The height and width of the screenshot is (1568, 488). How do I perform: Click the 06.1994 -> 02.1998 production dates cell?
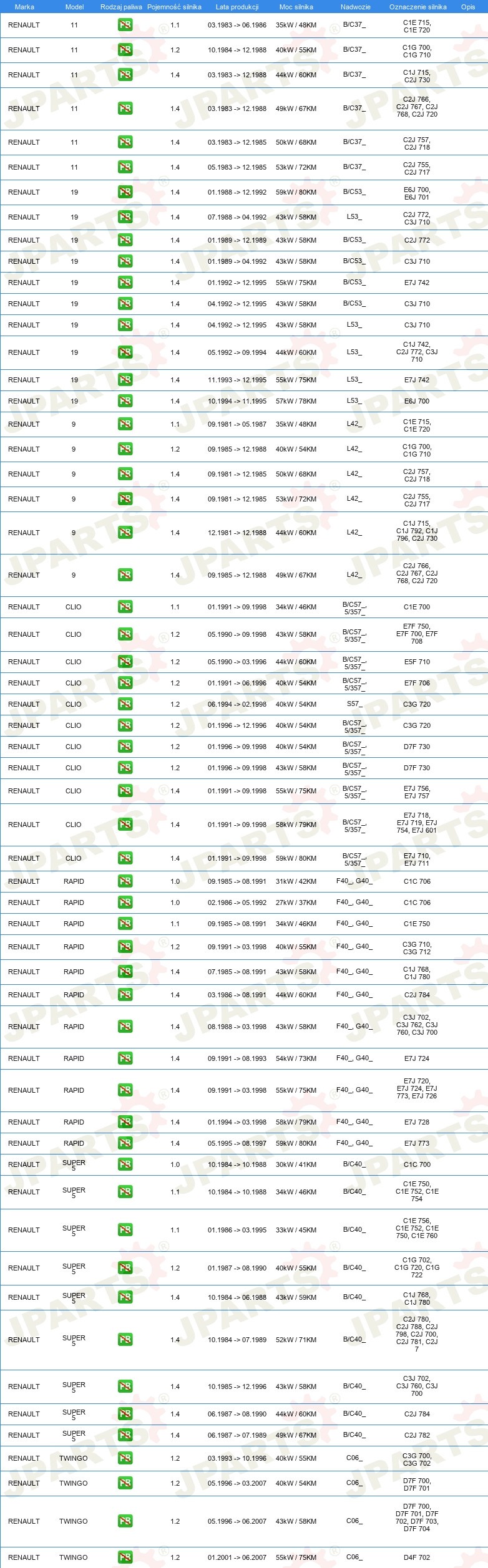pyautogui.click(x=237, y=704)
